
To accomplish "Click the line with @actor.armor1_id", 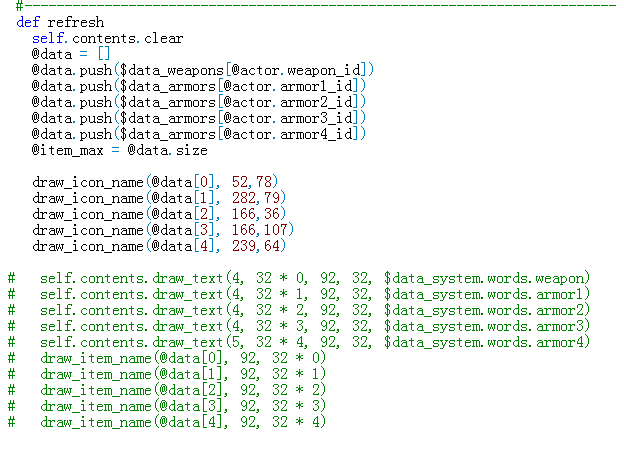I will pyautogui.click(x=199, y=86).
